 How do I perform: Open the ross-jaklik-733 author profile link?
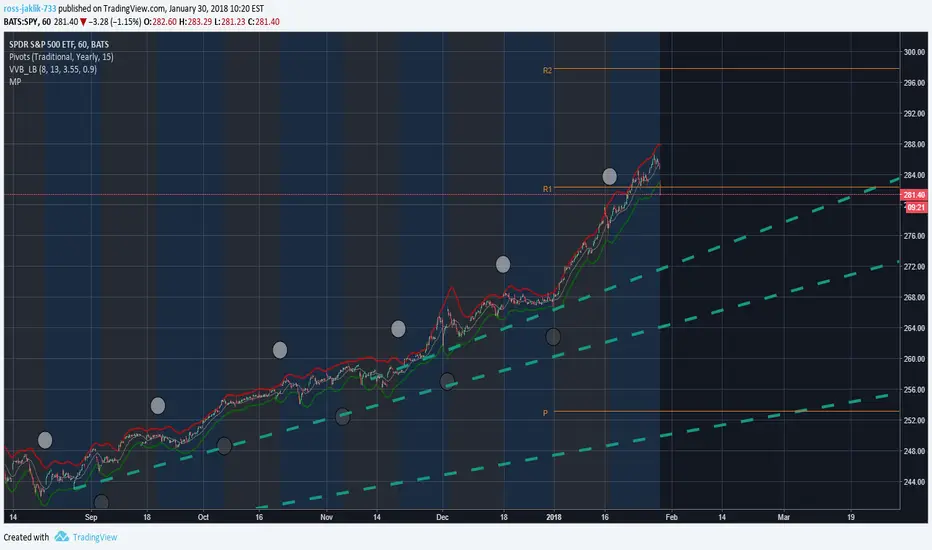tap(30, 9)
